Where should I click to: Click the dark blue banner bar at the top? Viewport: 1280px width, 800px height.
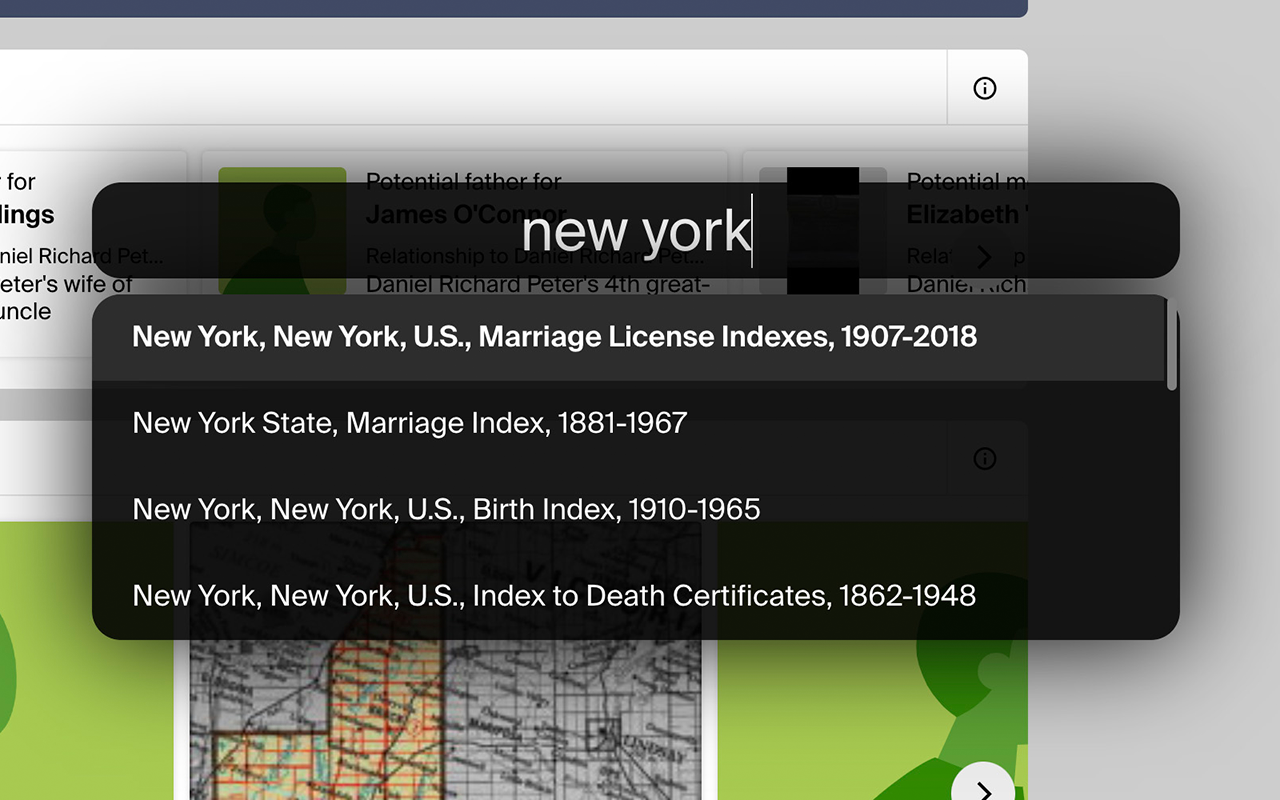click(x=514, y=8)
